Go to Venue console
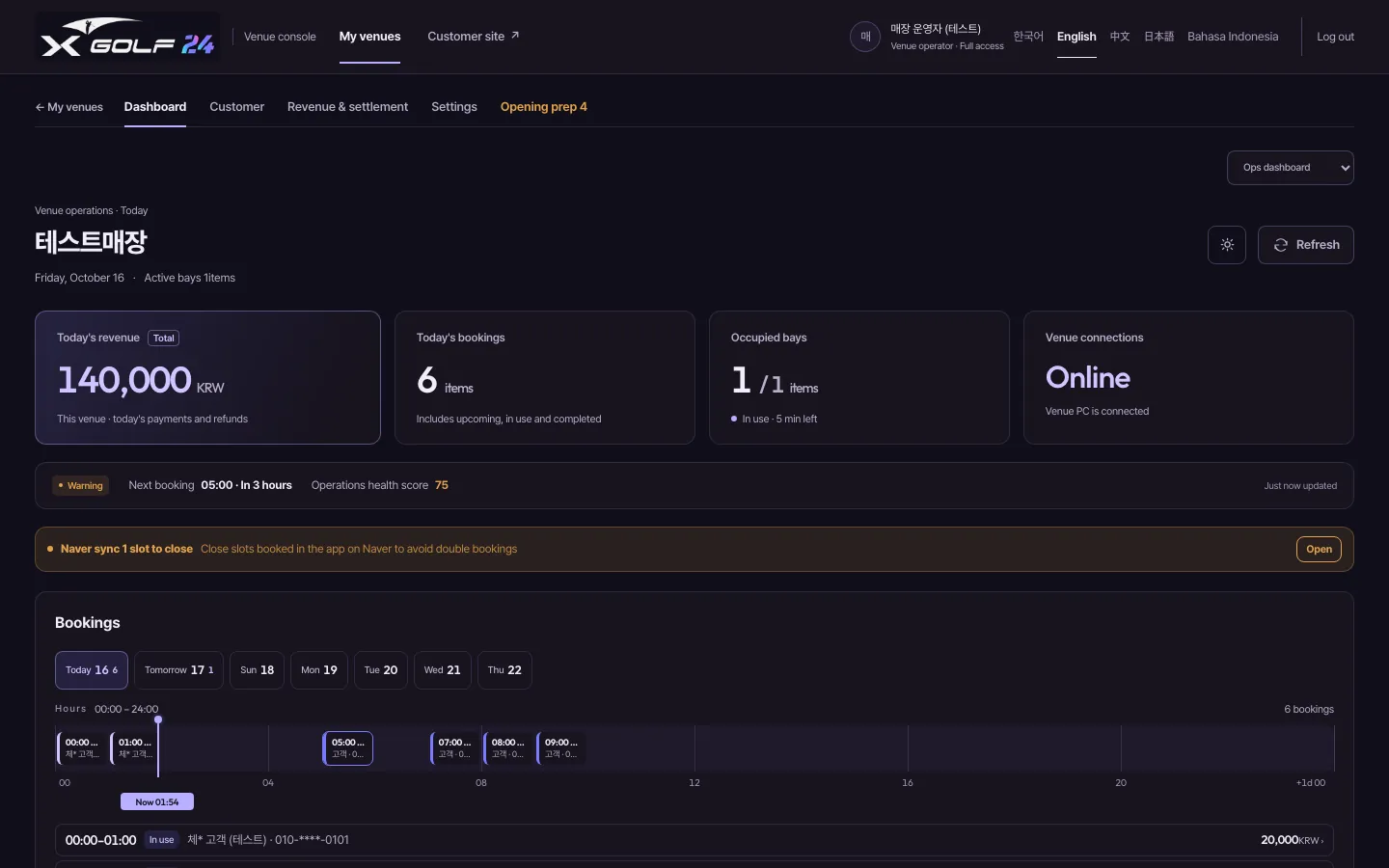The width and height of the screenshot is (1389, 868). [280, 37]
